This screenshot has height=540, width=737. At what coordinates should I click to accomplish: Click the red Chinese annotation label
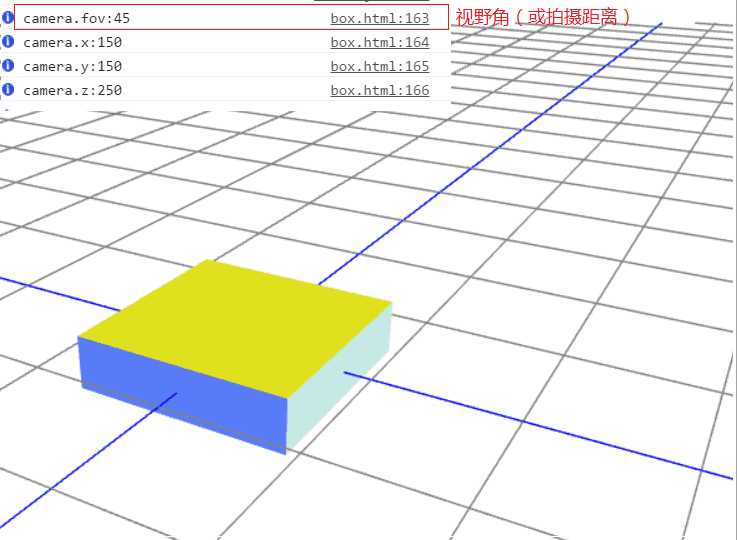point(543,17)
